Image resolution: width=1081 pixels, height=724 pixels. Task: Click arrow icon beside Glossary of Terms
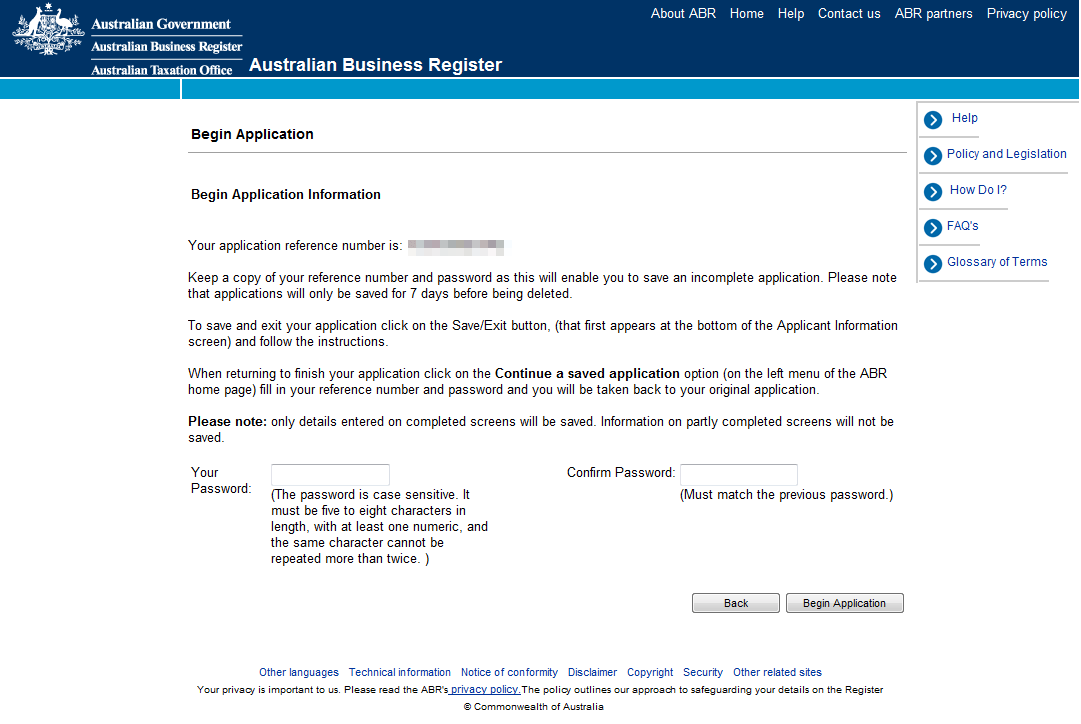click(x=933, y=264)
